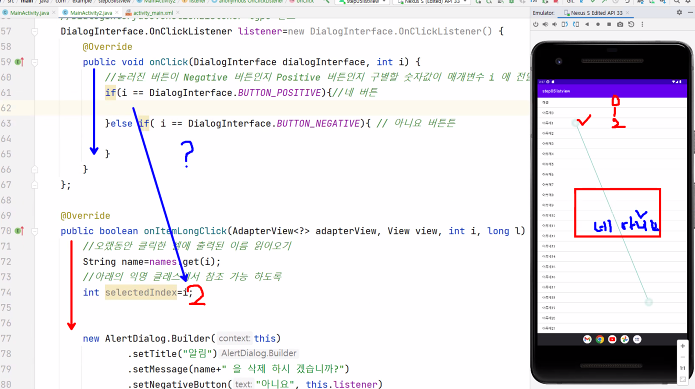Click the onClick method name on line 59

[168, 62]
